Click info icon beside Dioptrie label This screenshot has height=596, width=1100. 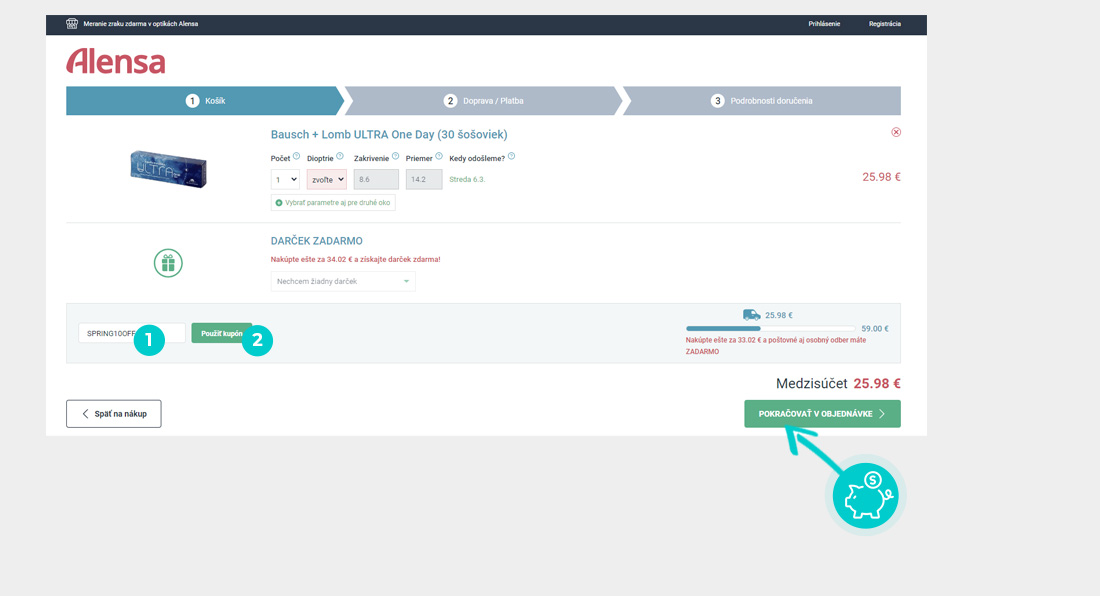point(340,156)
